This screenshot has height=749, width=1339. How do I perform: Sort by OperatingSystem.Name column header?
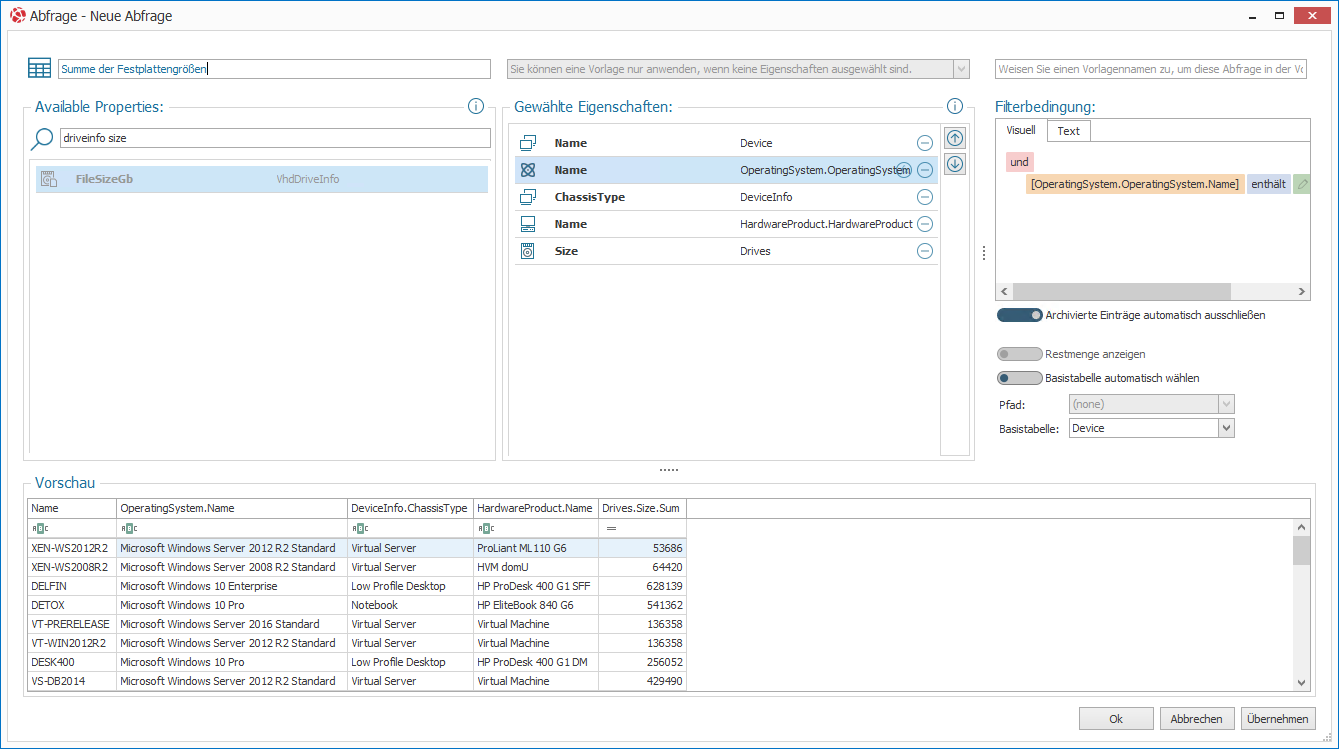point(232,508)
